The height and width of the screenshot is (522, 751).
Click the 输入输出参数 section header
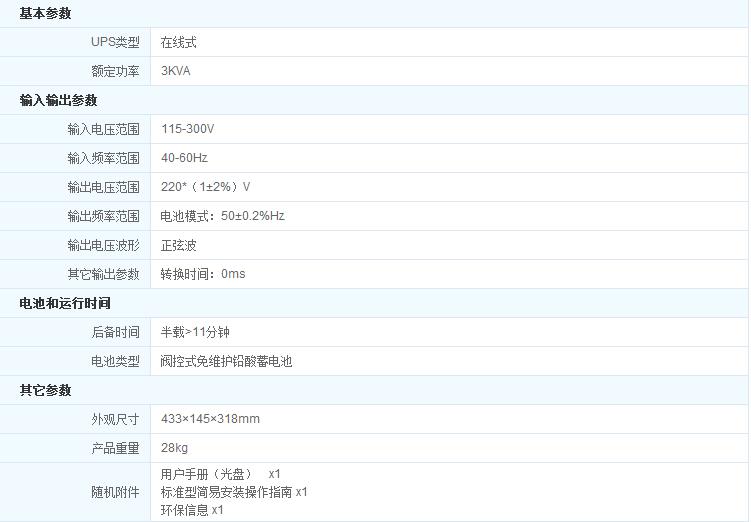[58, 101]
